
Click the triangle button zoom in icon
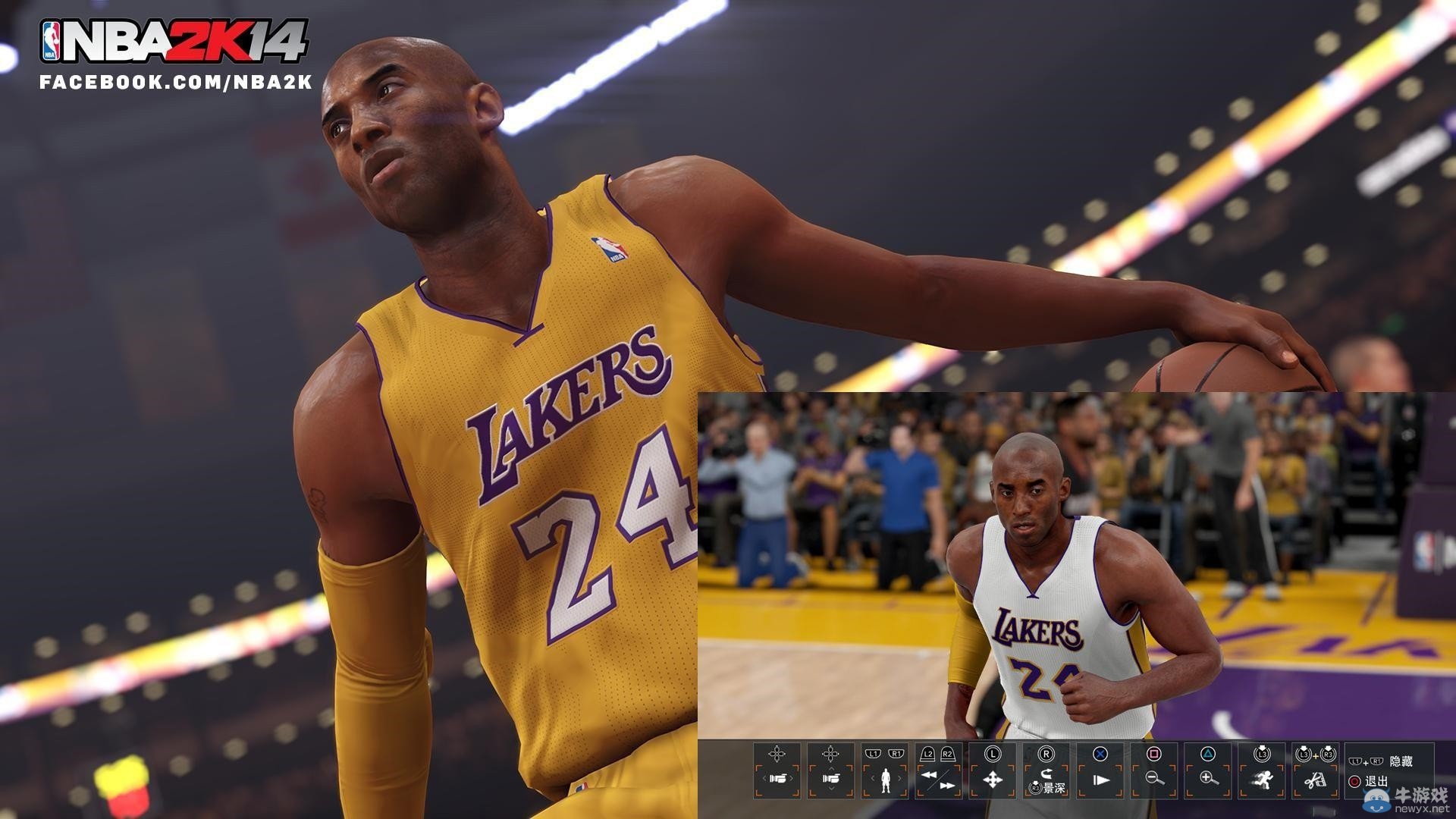[x=1207, y=770]
